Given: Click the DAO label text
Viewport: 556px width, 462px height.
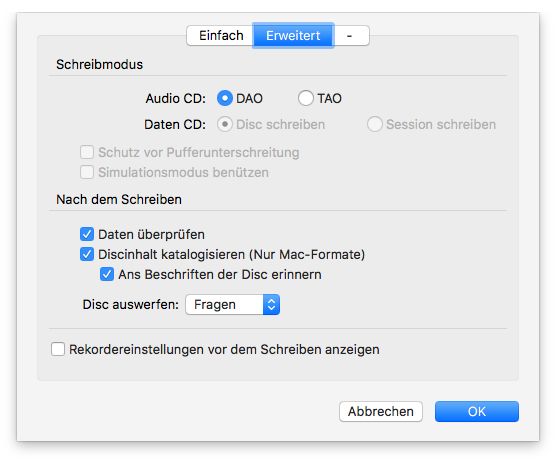Looking at the screenshot, I should (x=249, y=98).
